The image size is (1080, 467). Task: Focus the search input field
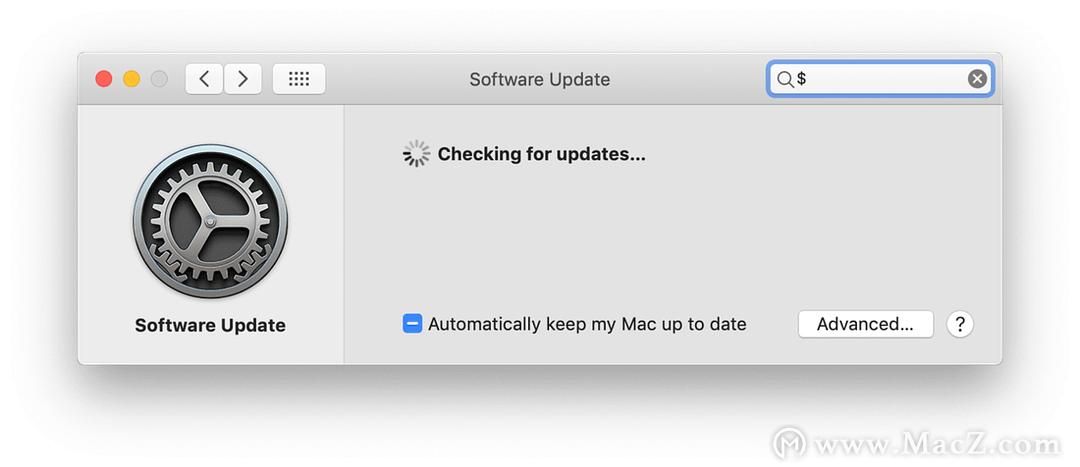[880, 79]
